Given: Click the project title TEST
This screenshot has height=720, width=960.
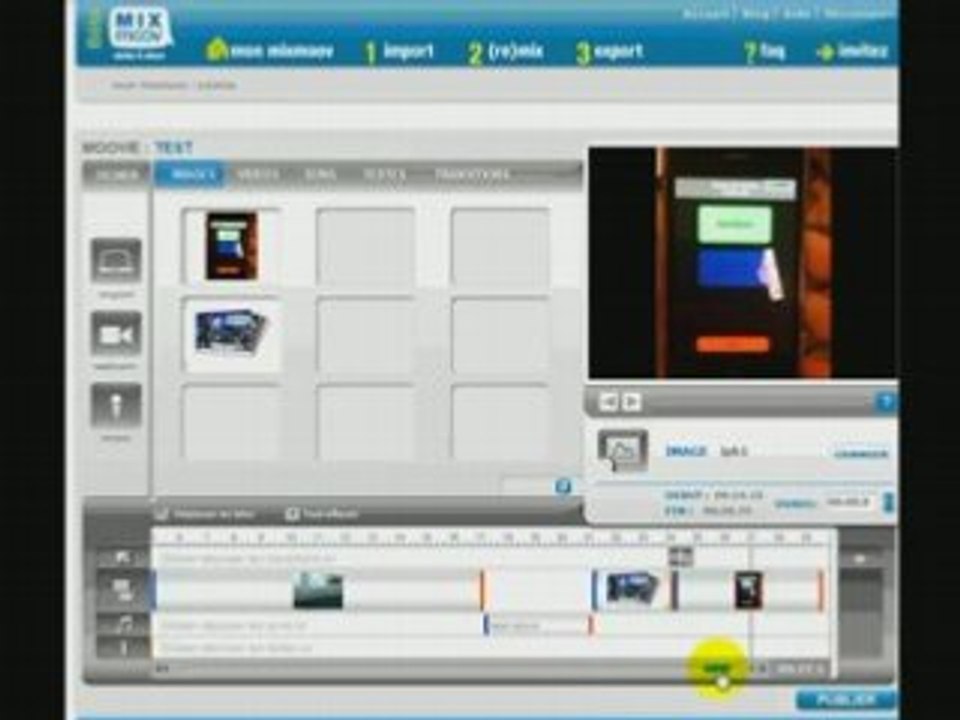Looking at the screenshot, I should coord(174,148).
